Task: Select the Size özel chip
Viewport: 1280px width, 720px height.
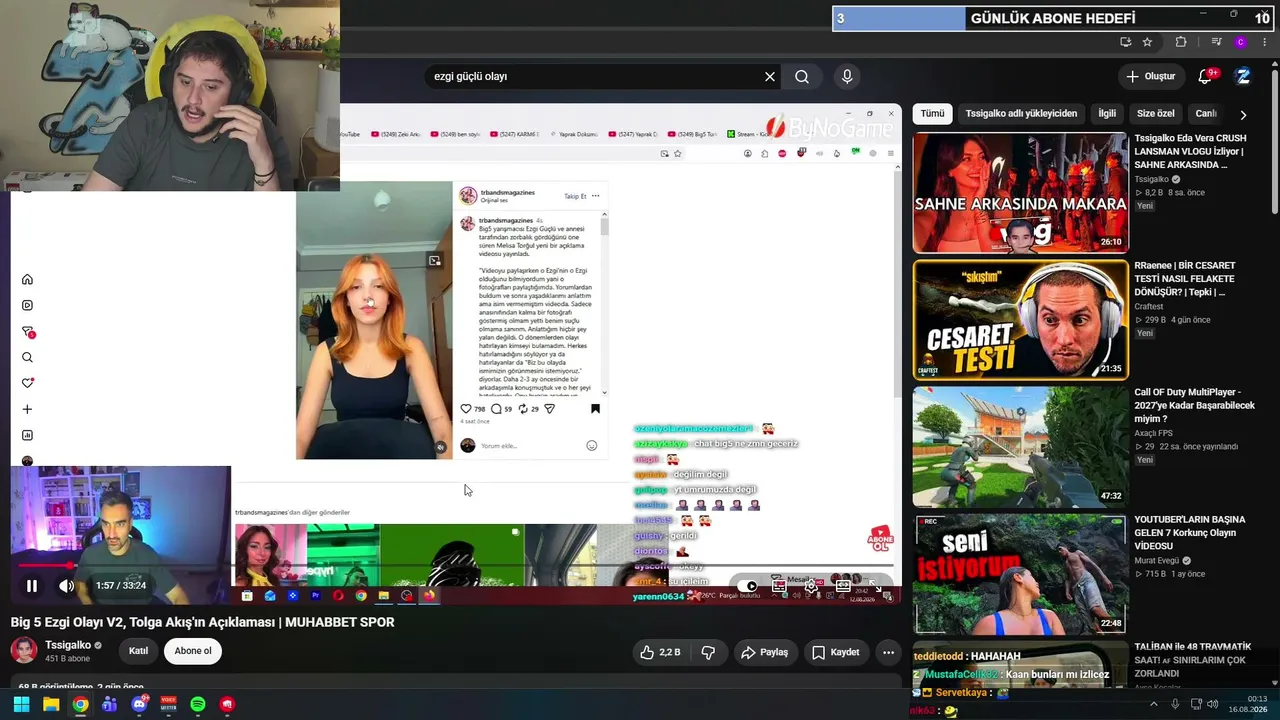Action: click(x=1156, y=114)
